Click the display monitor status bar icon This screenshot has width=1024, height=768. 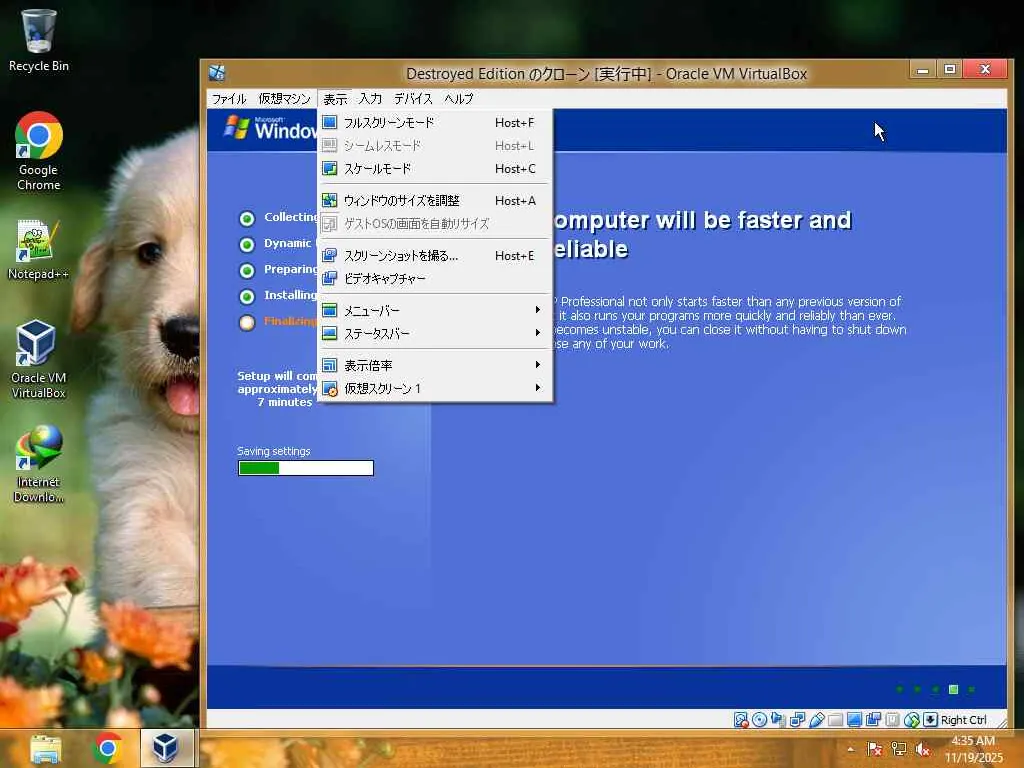[854, 720]
